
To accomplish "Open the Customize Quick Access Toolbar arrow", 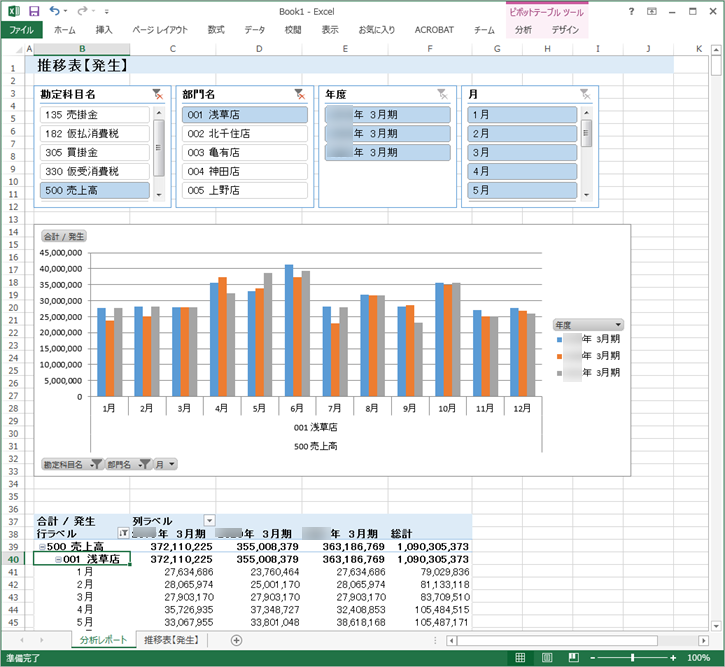I will 107,12.
